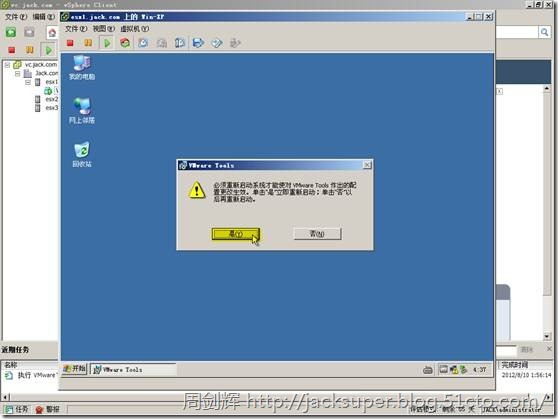This screenshot has height=419, width=558.
Task: Click the green play button in the vSphere Client toolbar
Action: pos(48,50)
